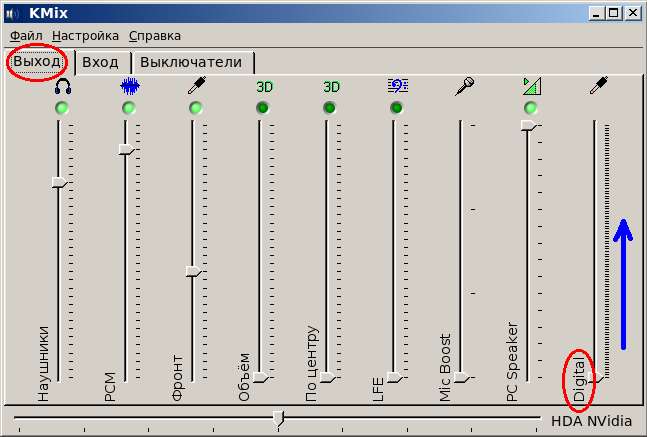Mute the Наушники channel via green LED

(62, 108)
